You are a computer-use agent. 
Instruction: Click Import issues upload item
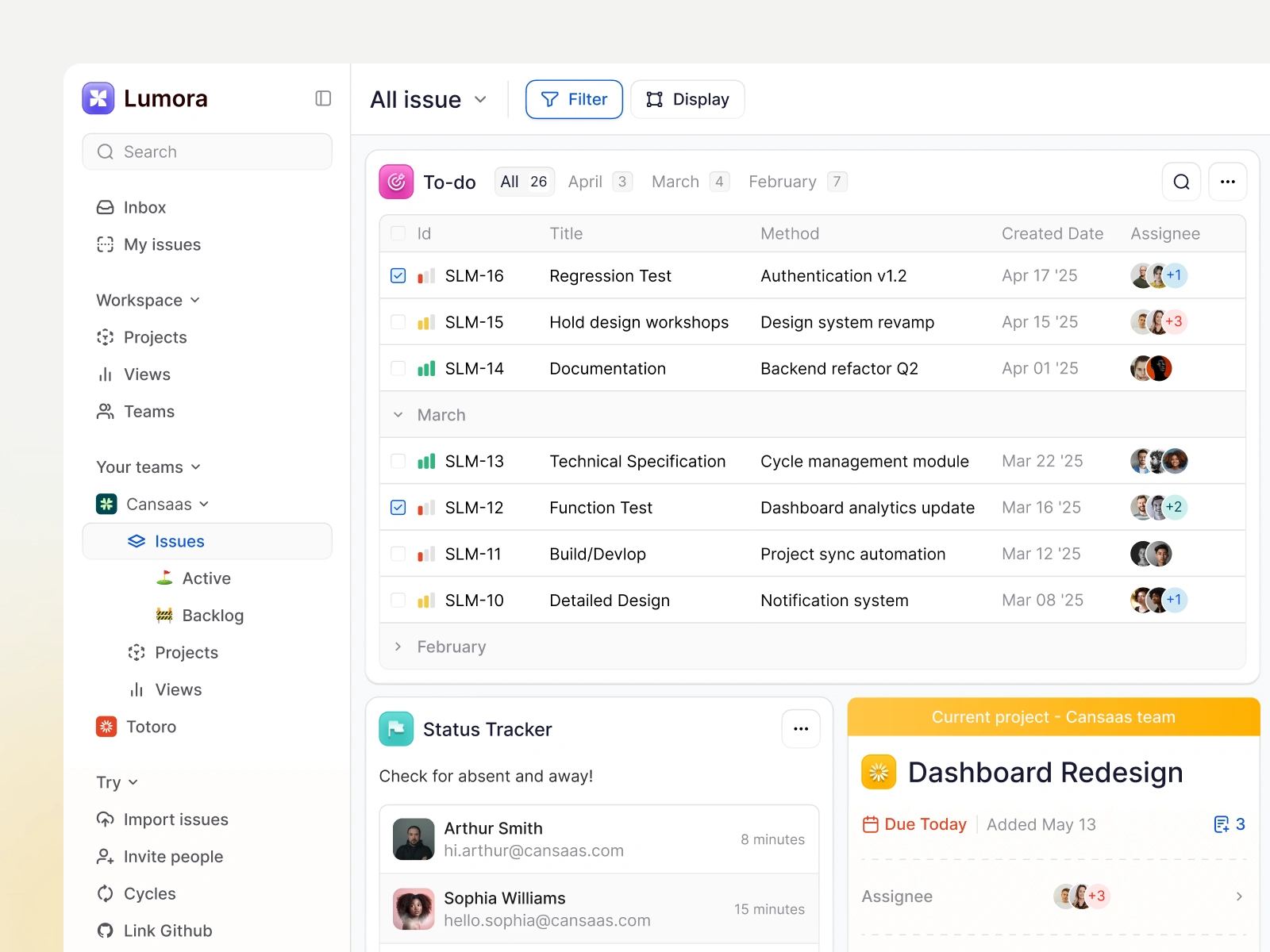[163, 820]
